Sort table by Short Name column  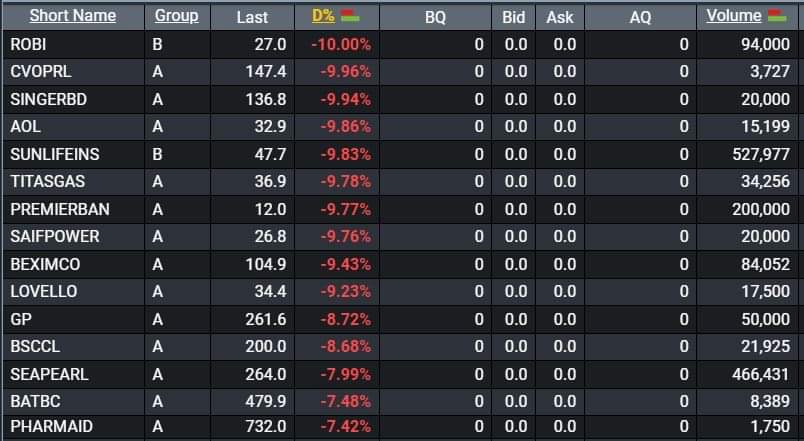click(x=72, y=16)
